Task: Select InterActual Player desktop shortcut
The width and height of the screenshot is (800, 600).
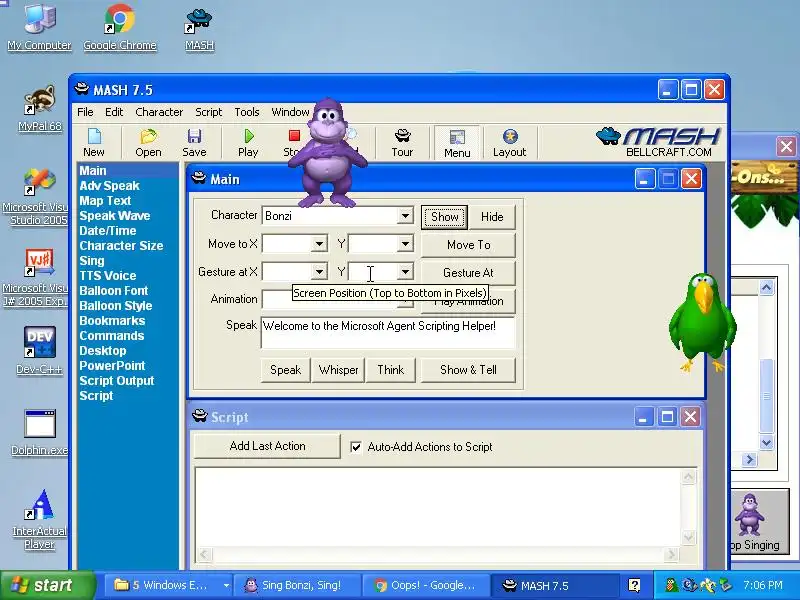Action: (39, 519)
